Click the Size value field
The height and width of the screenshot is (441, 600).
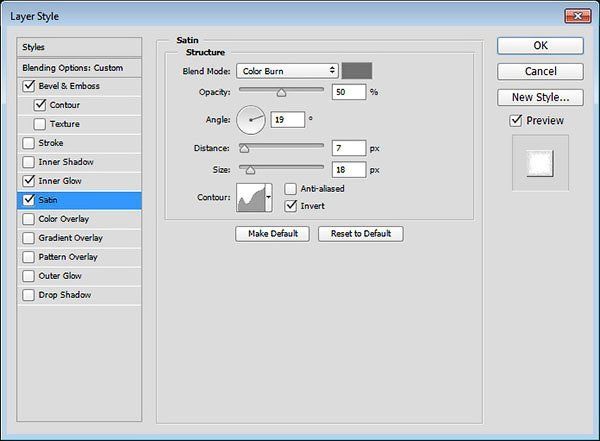point(349,170)
